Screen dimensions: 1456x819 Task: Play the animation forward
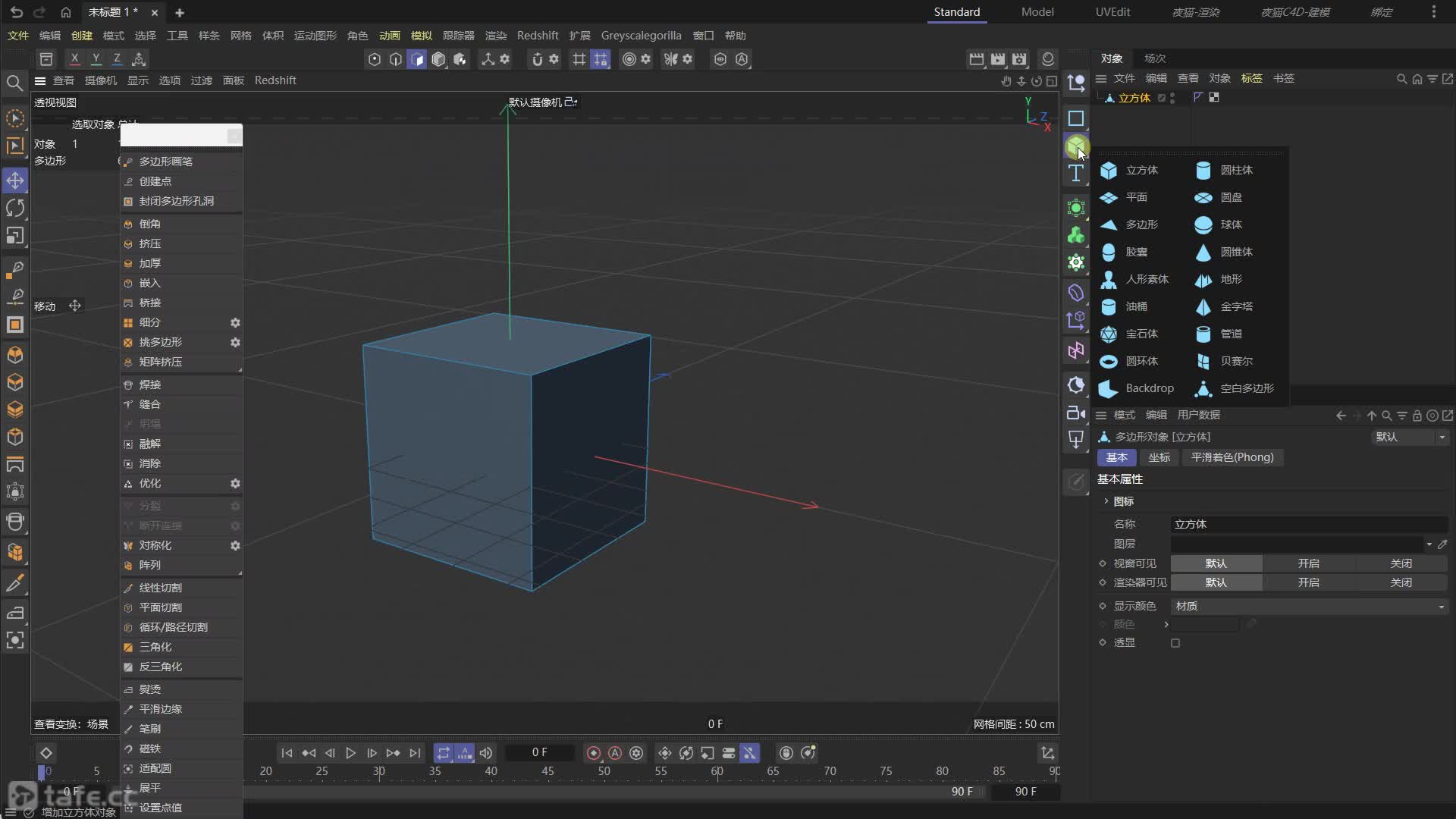click(350, 753)
